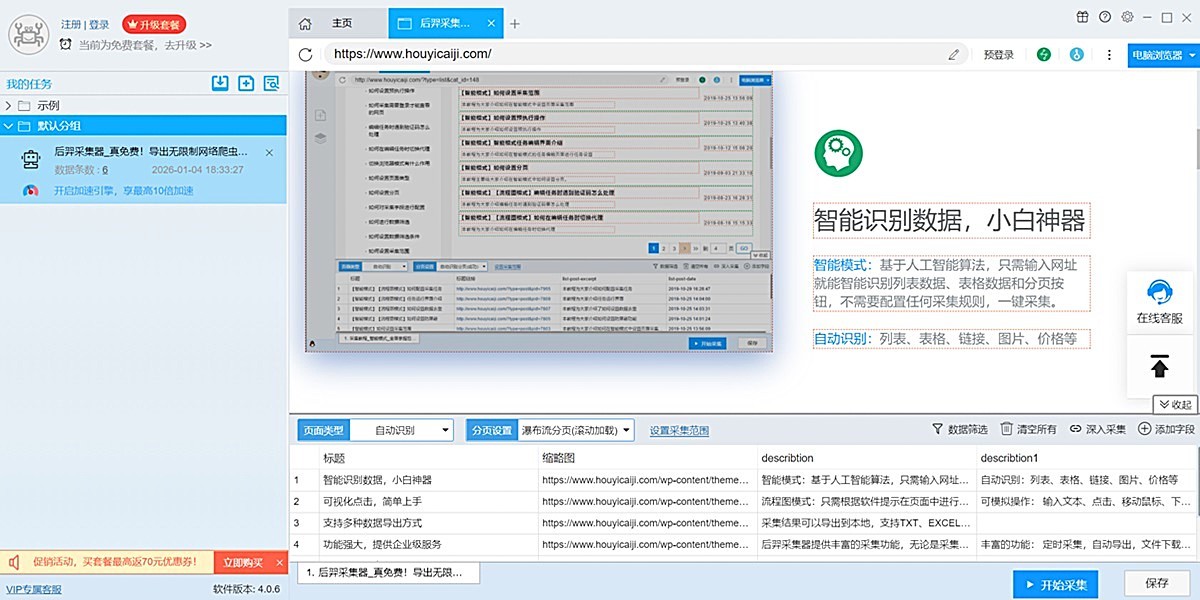1200x600 pixels.
Task: Open the 电脑浏览器 dropdown
Action: click(x=1161, y=55)
